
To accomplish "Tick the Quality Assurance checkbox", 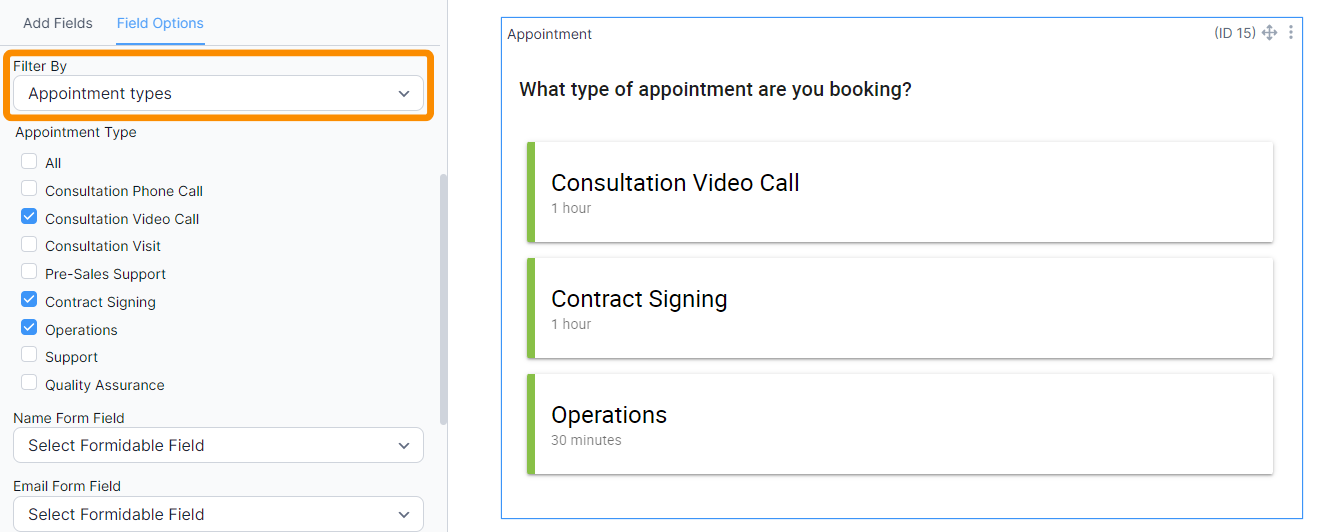I will click(29, 383).
